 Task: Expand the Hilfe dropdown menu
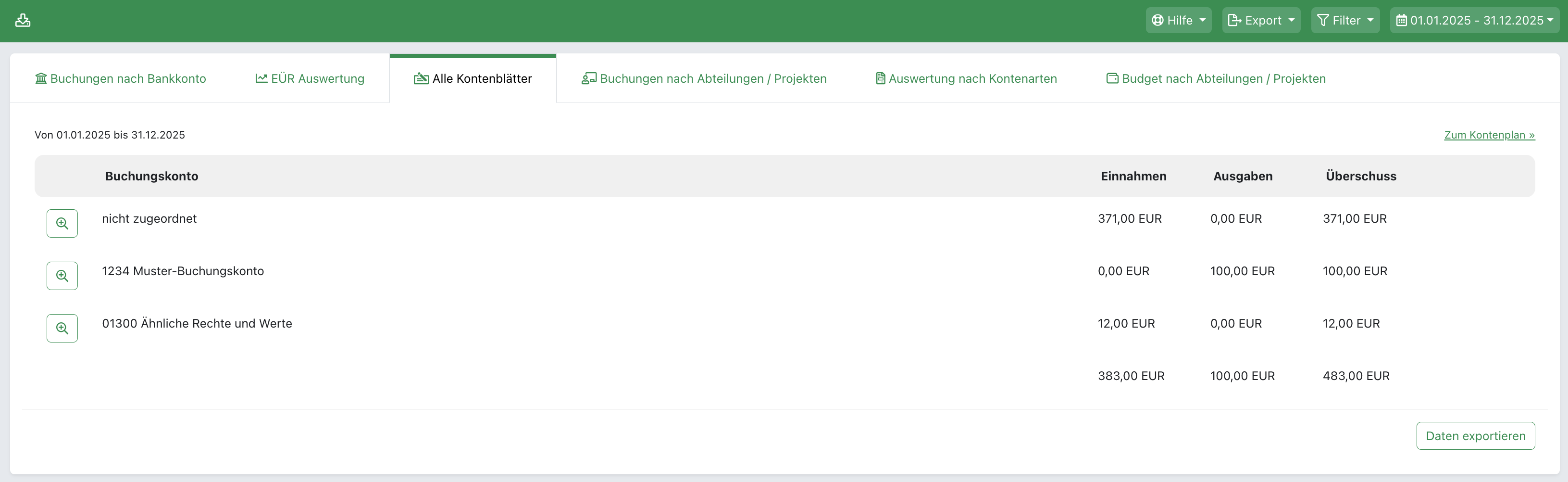point(1178,20)
